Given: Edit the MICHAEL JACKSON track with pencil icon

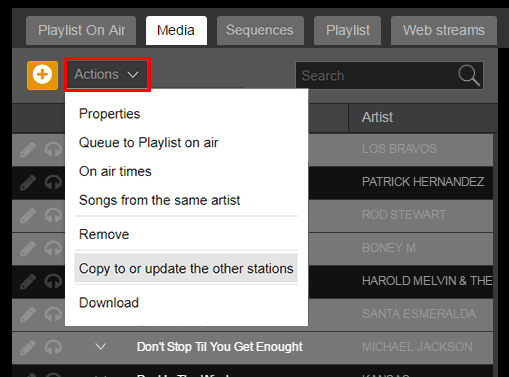Looking at the screenshot, I should click(x=28, y=347).
